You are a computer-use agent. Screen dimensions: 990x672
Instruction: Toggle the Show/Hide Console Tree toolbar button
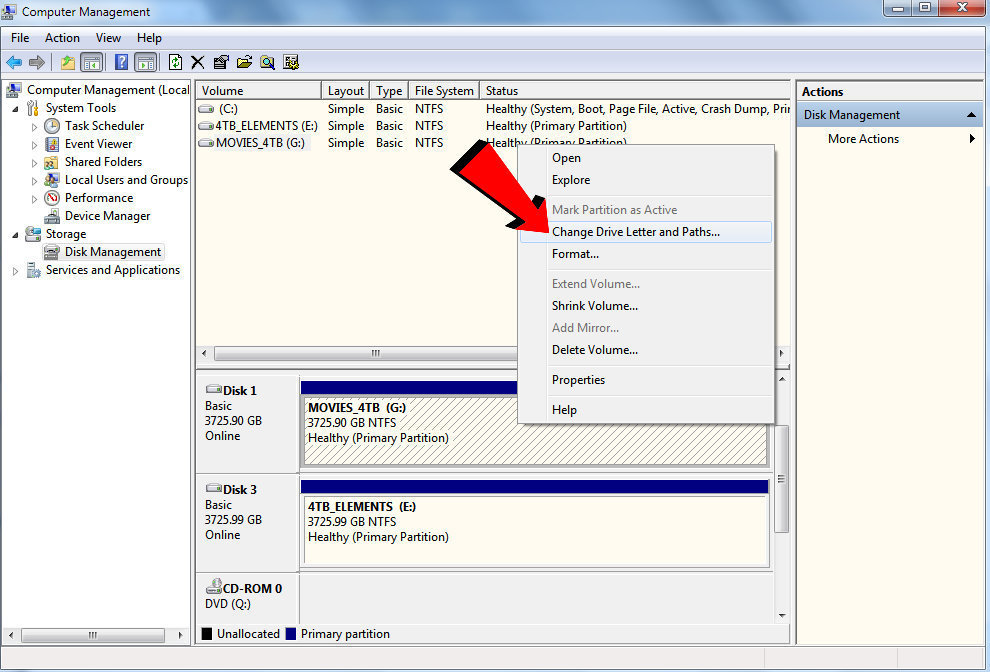coord(92,62)
